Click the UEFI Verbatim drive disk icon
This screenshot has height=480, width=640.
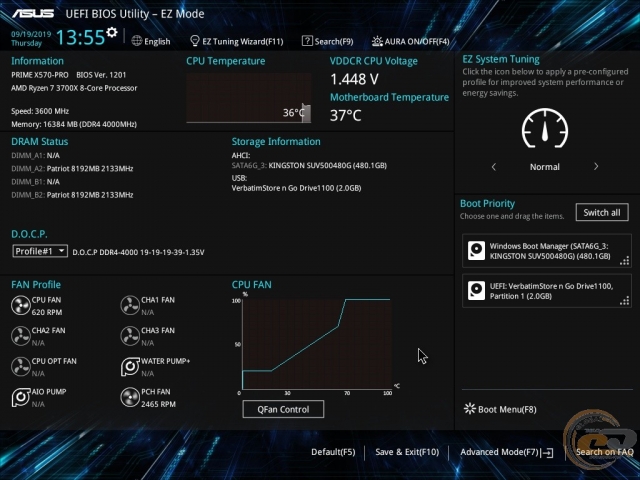click(x=476, y=291)
